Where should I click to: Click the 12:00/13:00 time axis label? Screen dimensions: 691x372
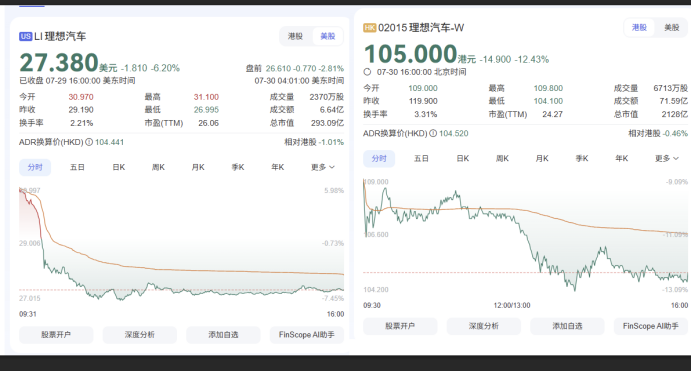point(512,305)
